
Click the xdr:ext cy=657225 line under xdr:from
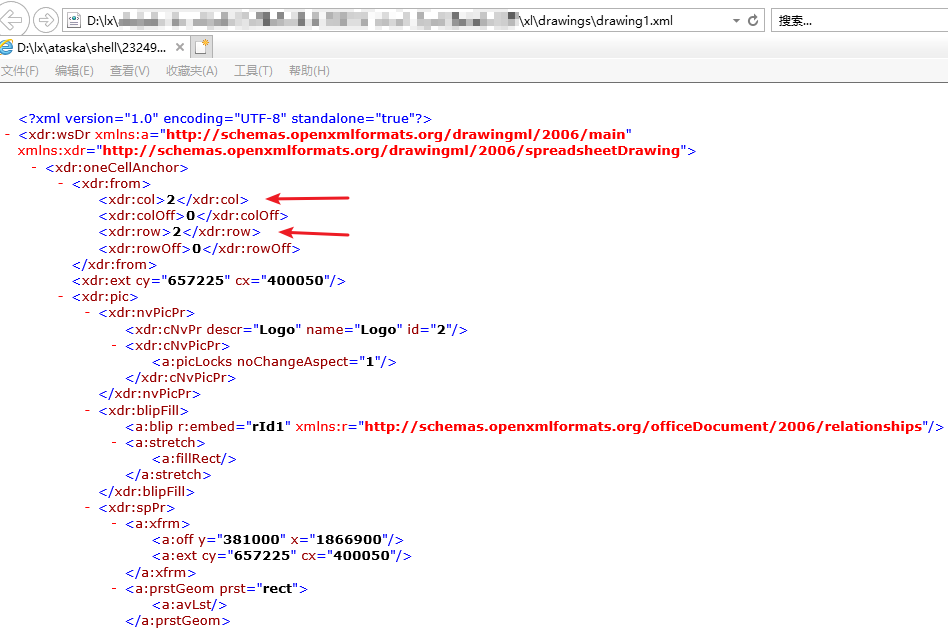[209, 280]
